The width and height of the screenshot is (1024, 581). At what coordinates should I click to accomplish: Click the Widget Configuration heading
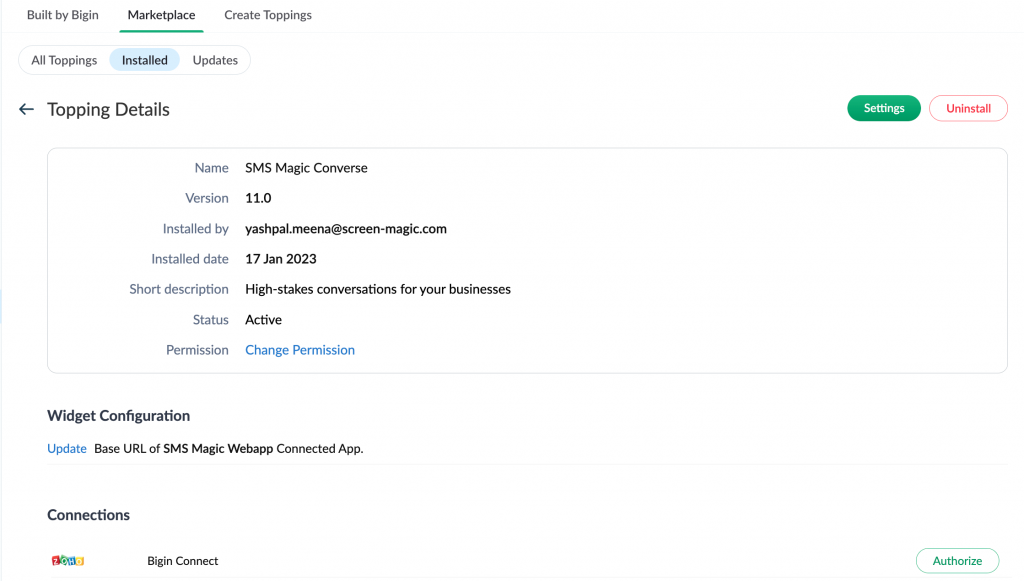pos(118,416)
